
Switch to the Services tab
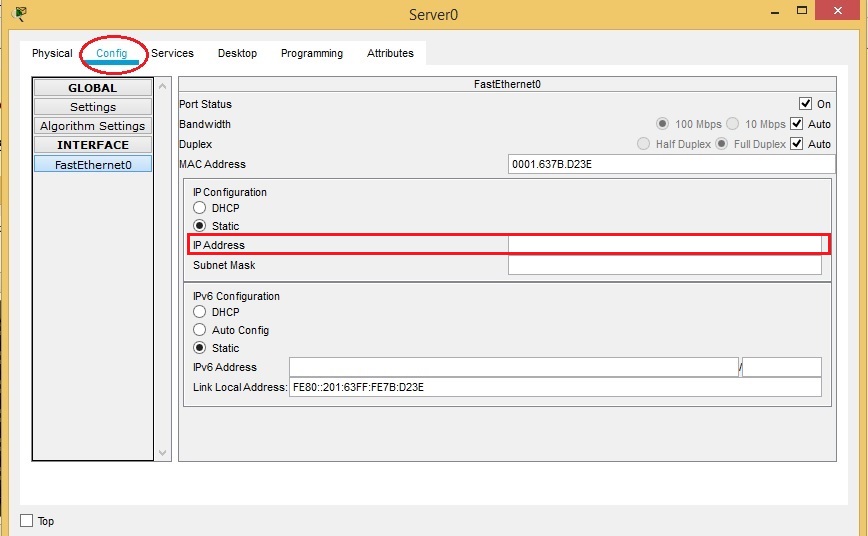[172, 53]
